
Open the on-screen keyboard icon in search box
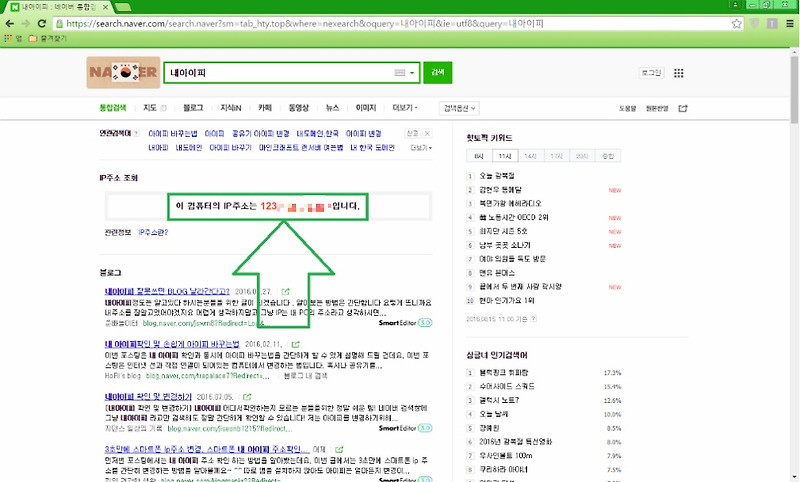click(399, 73)
